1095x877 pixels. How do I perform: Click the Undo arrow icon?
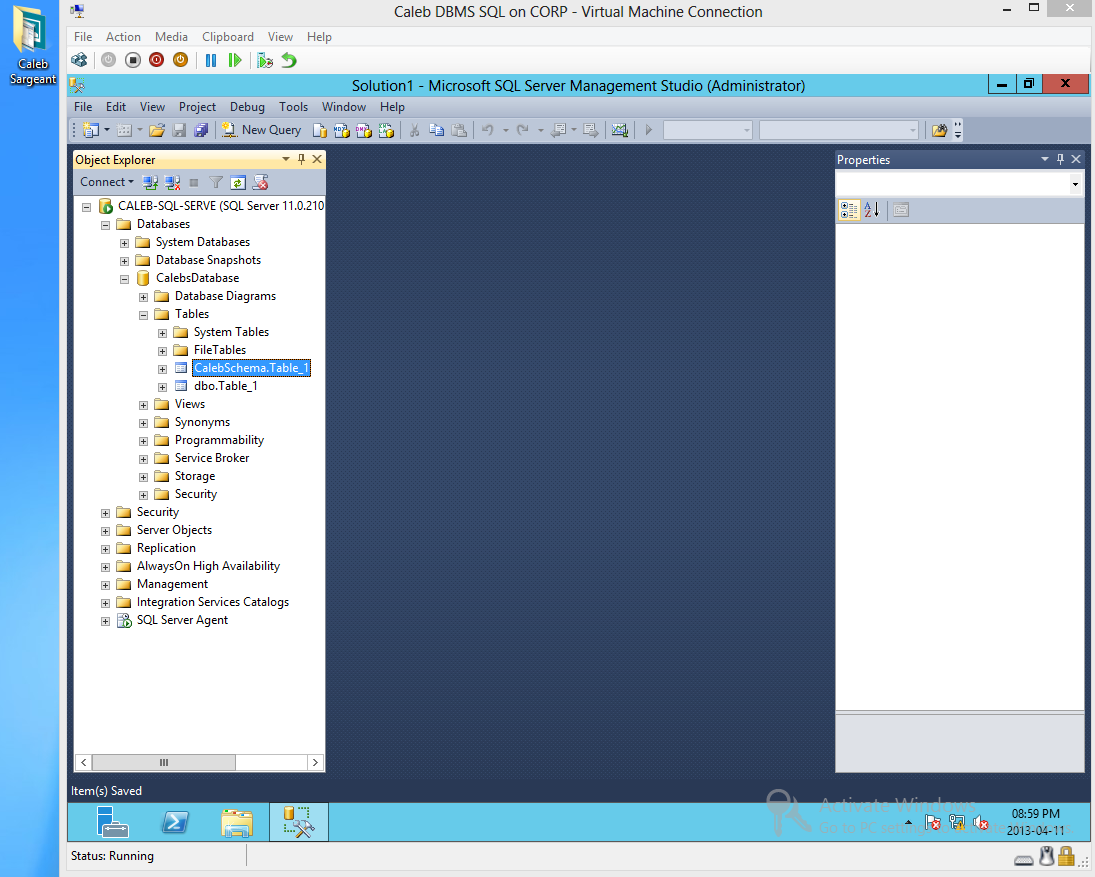coord(487,130)
